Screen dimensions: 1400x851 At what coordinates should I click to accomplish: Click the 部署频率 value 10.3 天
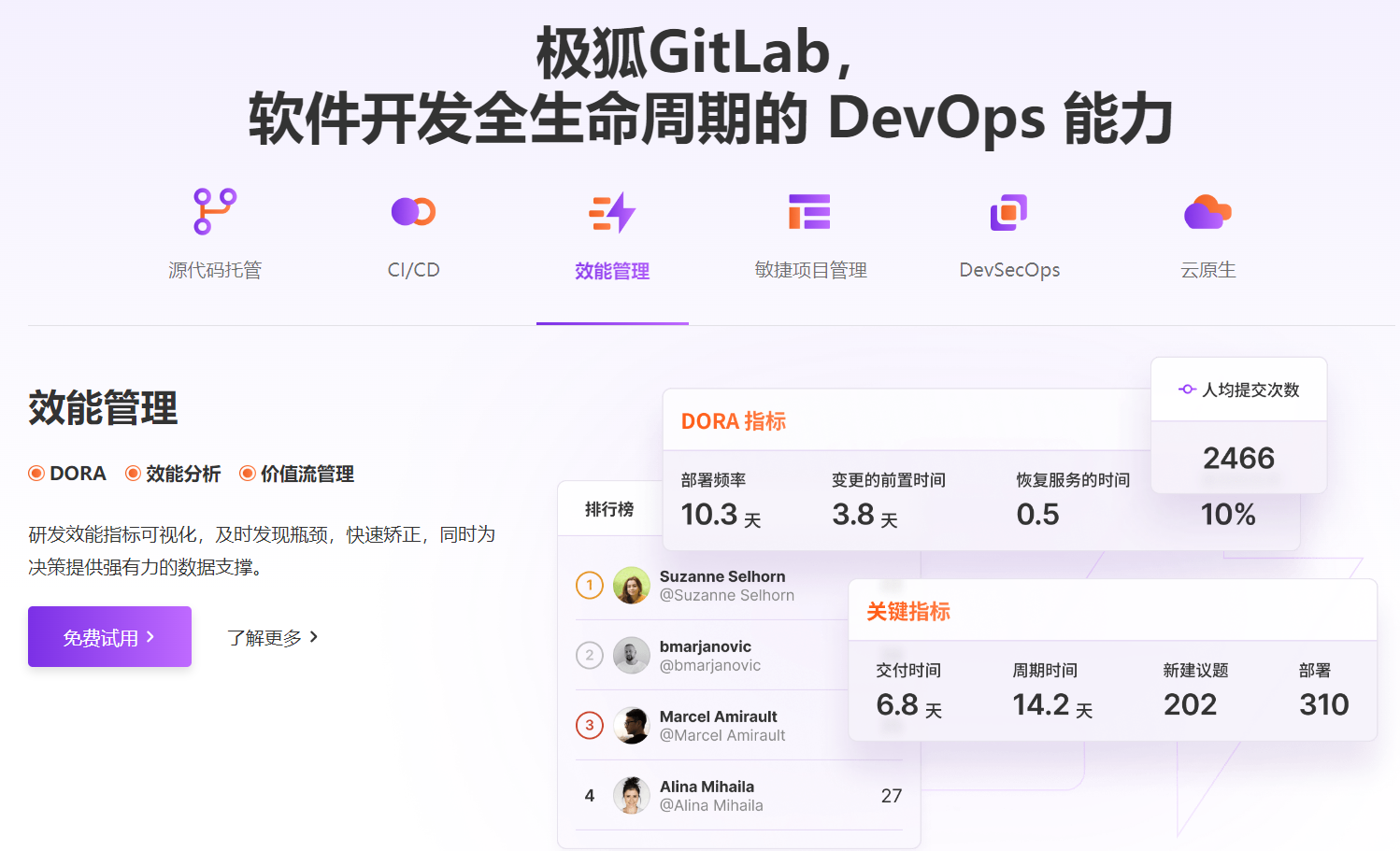(721, 515)
